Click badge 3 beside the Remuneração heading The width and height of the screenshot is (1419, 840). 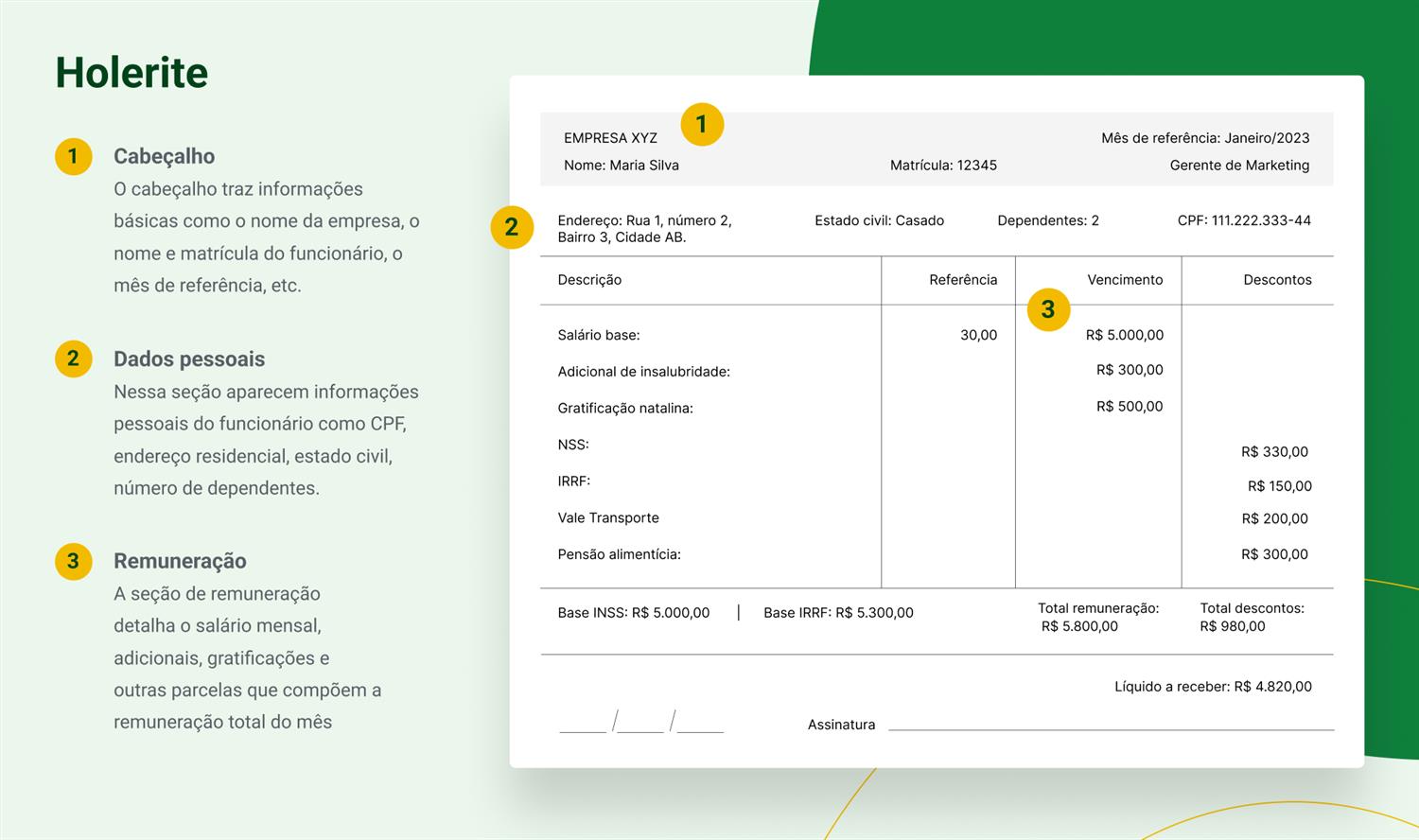73,561
